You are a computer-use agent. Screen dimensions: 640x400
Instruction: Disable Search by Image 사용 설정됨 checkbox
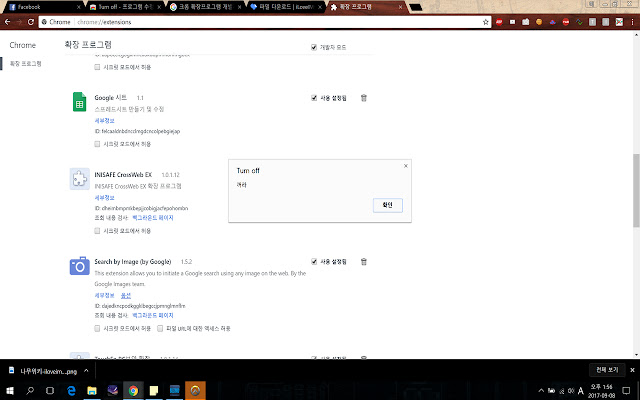(314, 262)
